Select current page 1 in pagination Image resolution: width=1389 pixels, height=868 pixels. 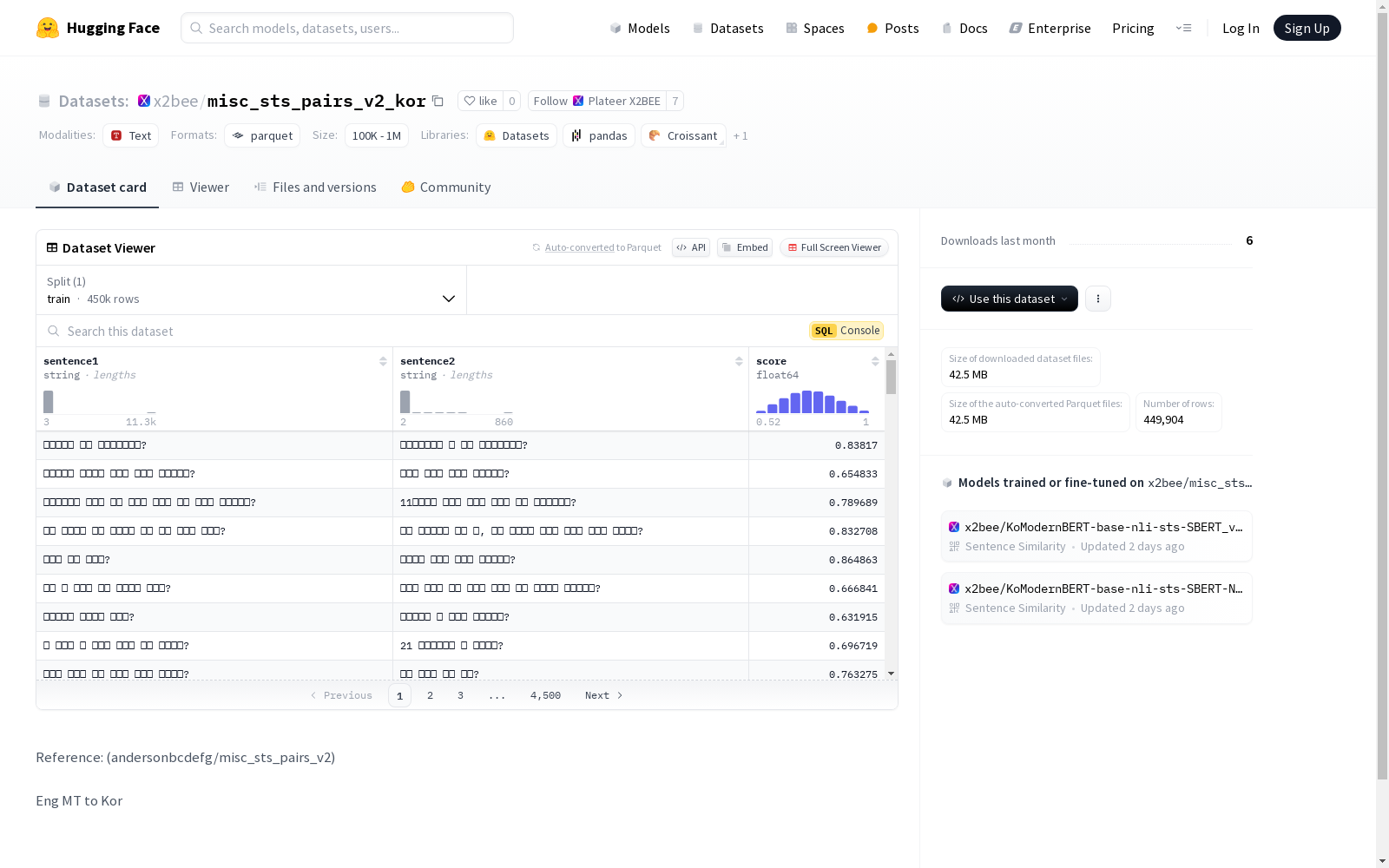(x=399, y=695)
